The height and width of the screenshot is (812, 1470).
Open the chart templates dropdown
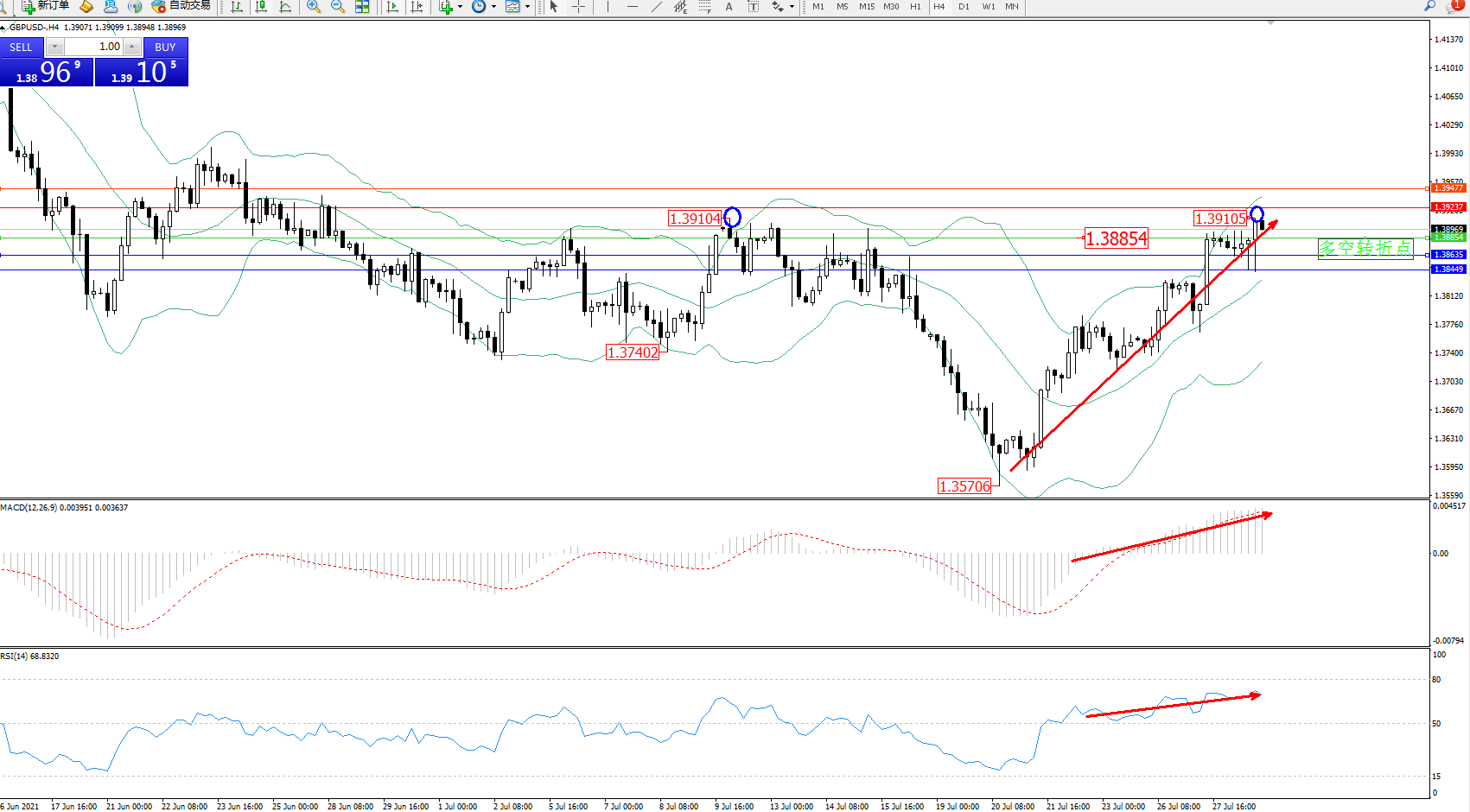[527, 7]
